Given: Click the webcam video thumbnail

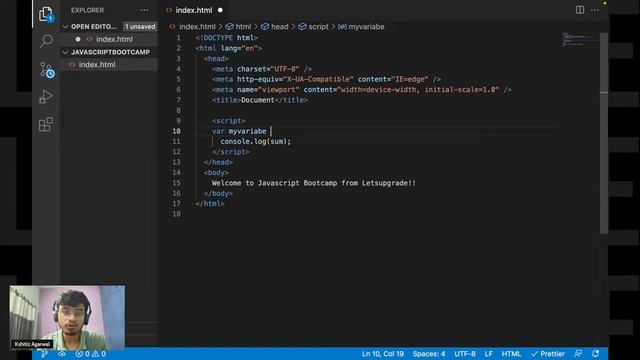Looking at the screenshot, I should pos(67,318).
